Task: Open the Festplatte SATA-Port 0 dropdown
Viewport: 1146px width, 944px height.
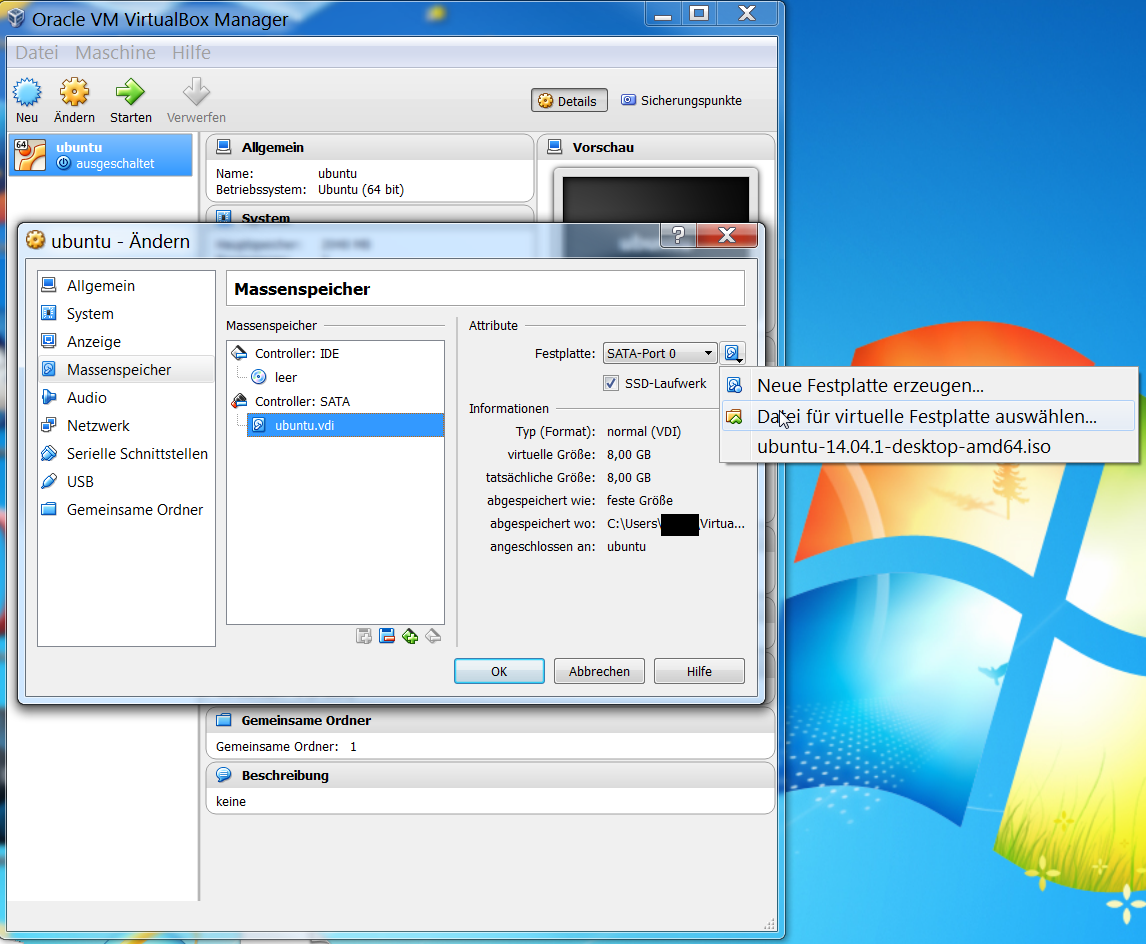Action: 660,353
